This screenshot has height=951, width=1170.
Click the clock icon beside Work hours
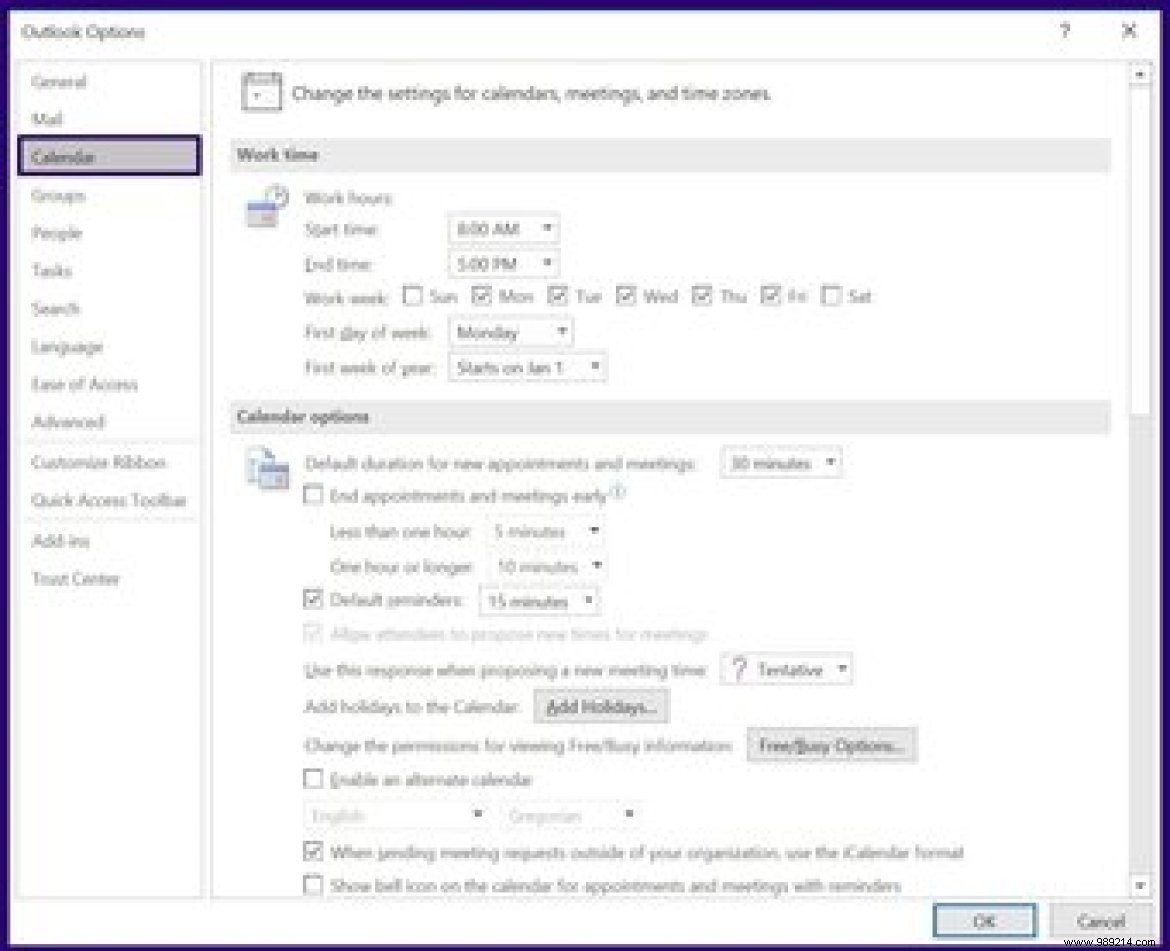tap(263, 205)
